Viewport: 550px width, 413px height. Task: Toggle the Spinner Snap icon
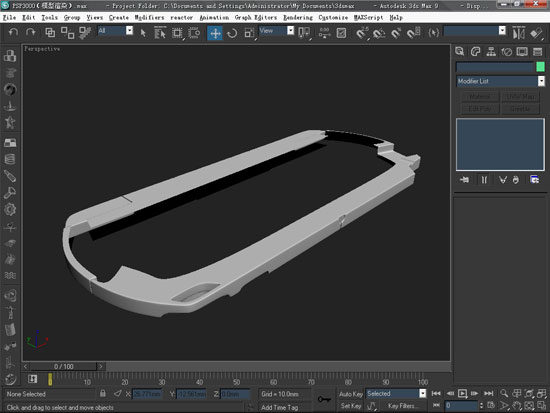(413, 33)
